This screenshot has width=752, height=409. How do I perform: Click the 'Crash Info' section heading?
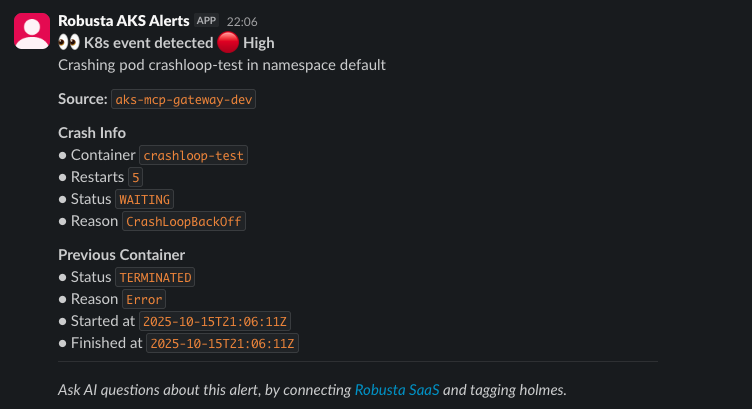point(92,133)
